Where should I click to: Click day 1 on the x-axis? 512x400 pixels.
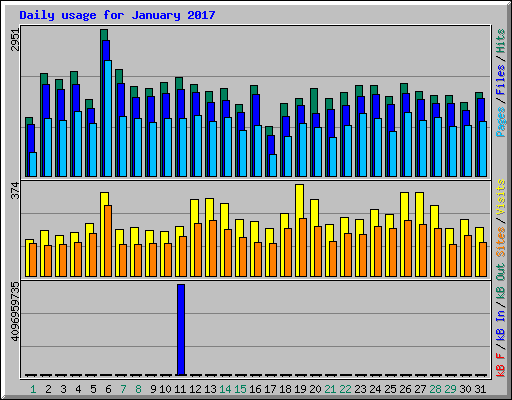33,389
